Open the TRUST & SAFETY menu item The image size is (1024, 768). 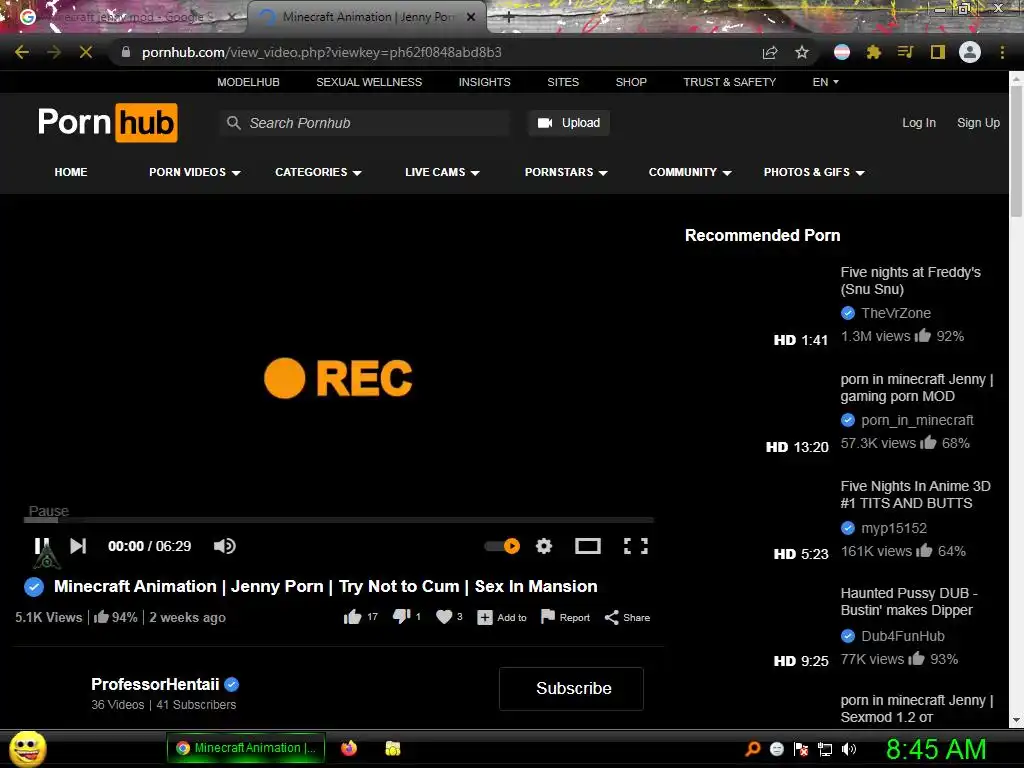pyautogui.click(x=729, y=82)
